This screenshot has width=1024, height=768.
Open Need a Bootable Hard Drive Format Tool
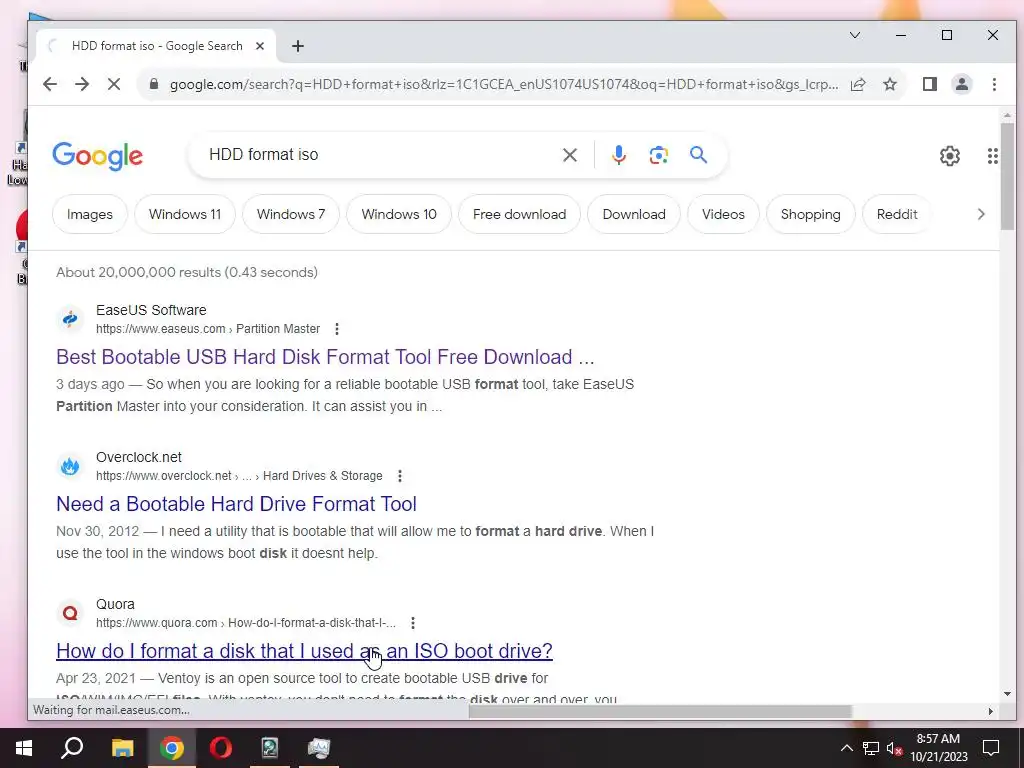(x=236, y=504)
